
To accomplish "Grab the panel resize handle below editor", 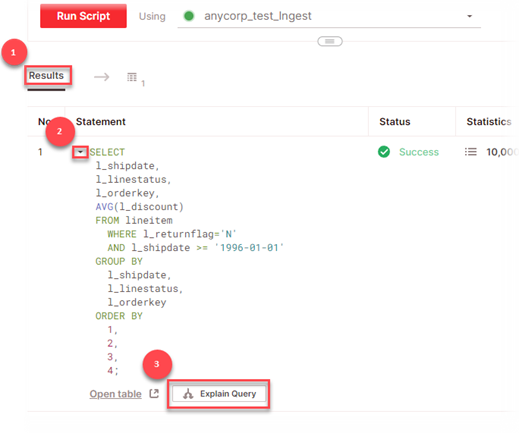I will 330,41.
